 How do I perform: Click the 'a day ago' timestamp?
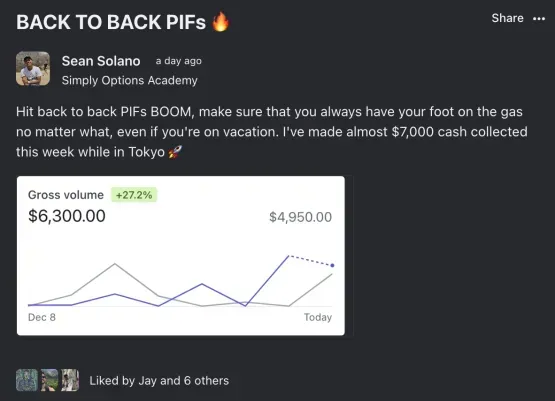point(178,61)
